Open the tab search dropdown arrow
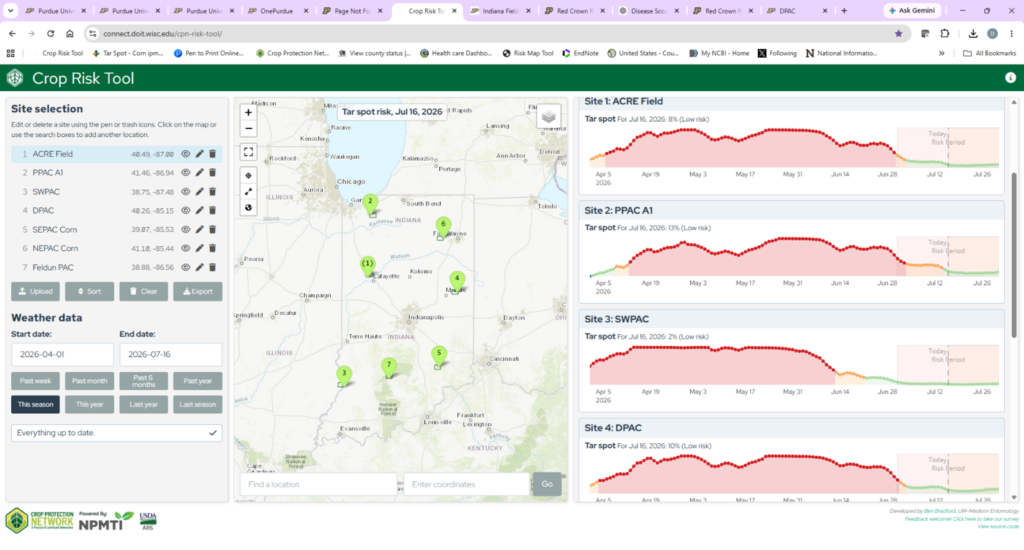The width and height of the screenshot is (1024, 550). 10,11
